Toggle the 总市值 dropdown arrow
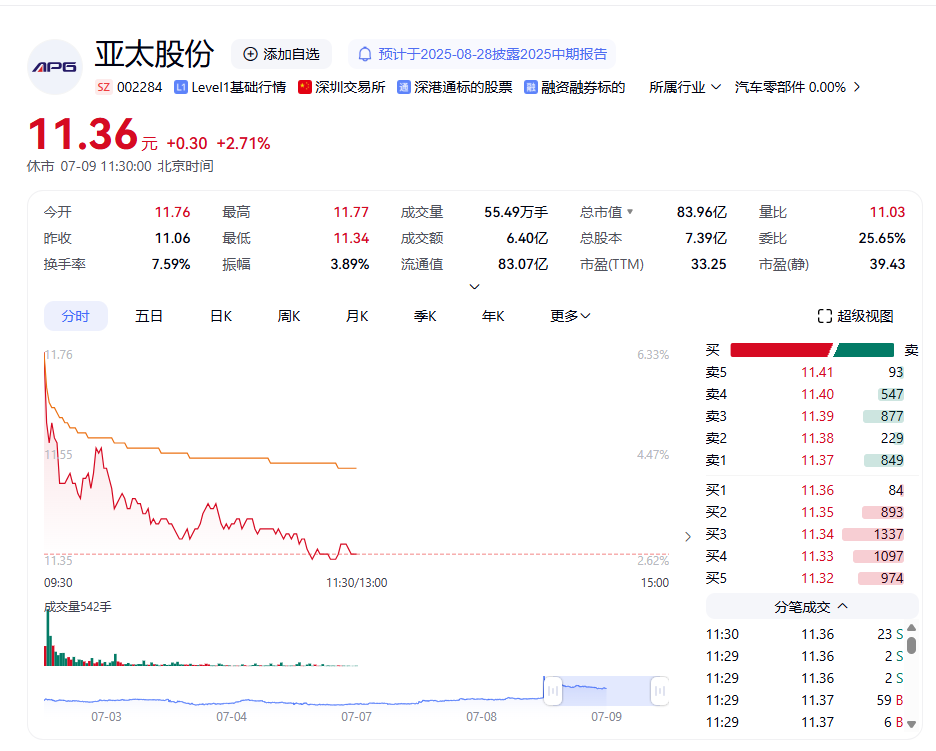936x751 pixels. click(630, 212)
